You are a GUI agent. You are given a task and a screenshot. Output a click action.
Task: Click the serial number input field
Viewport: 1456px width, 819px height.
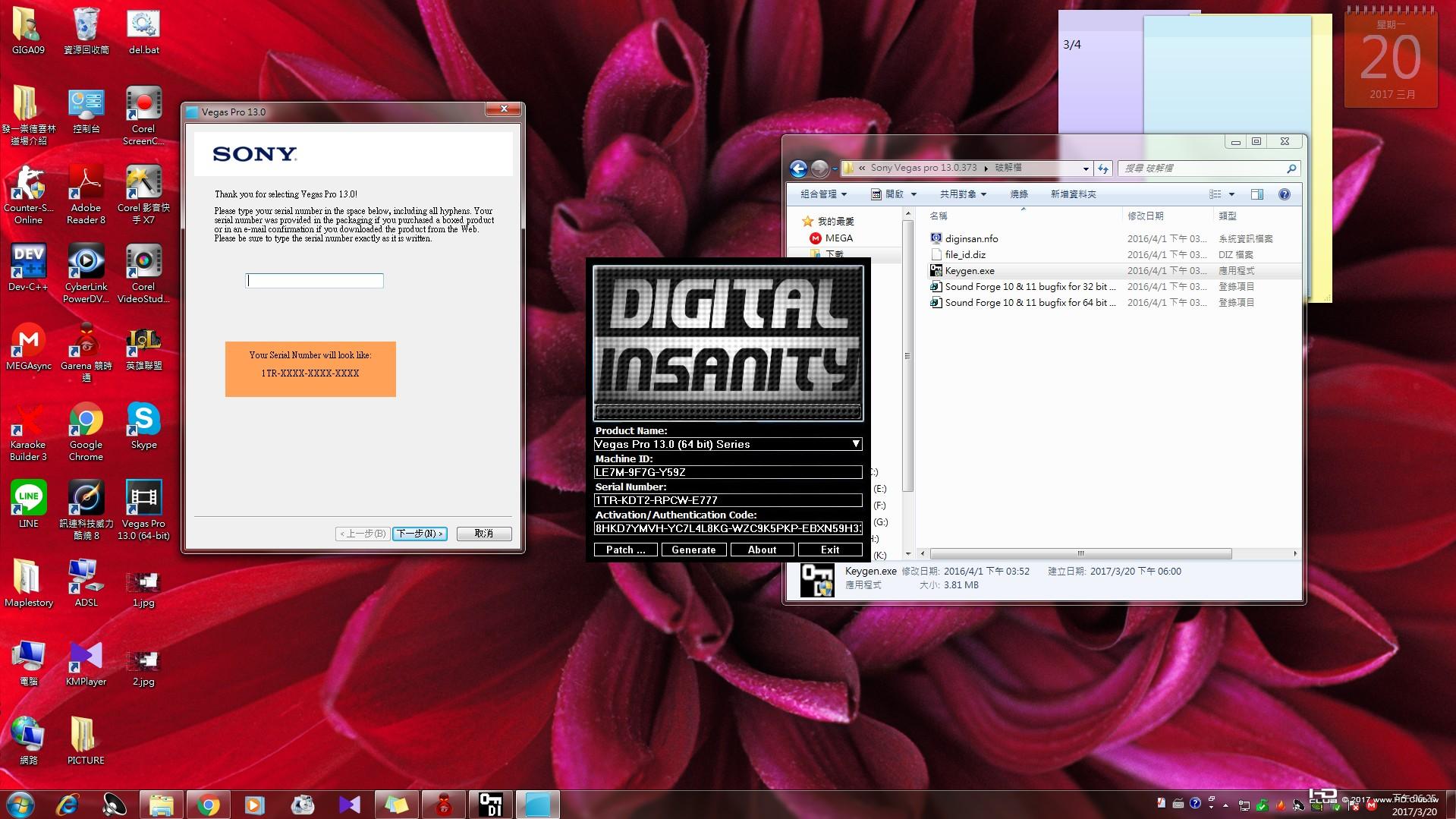(x=314, y=281)
